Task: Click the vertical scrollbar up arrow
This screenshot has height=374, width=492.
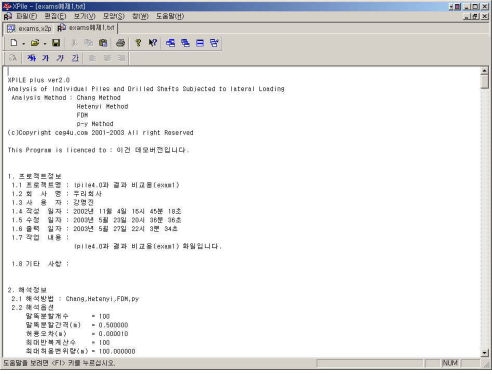Action: [485, 71]
